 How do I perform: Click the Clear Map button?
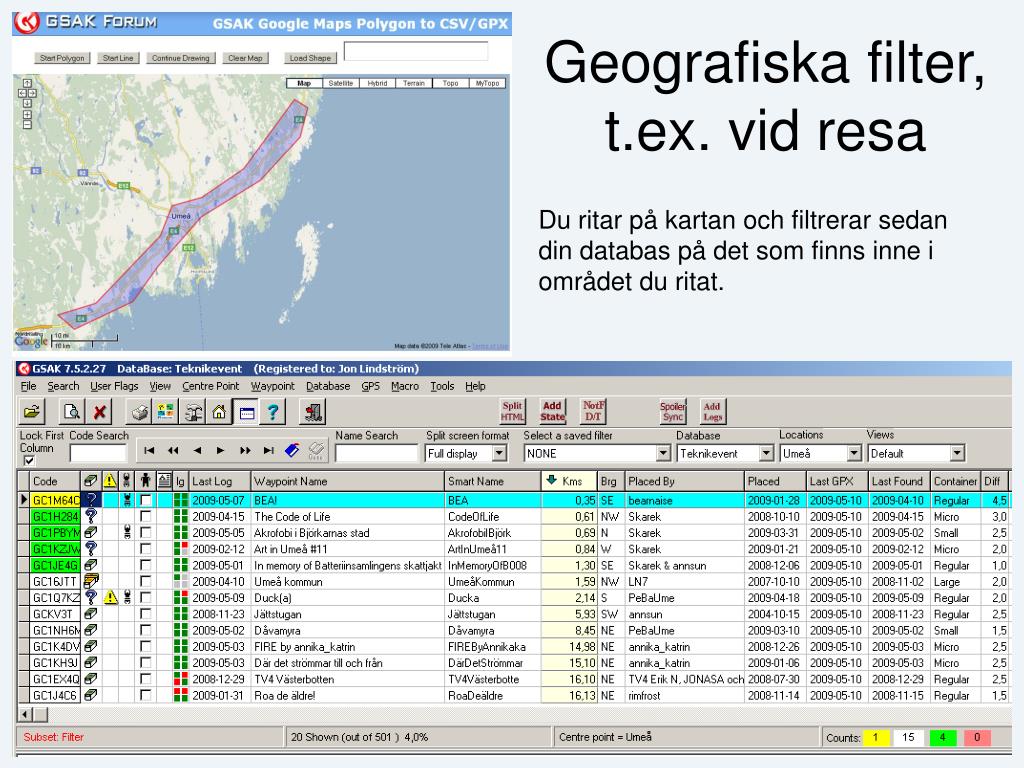[x=246, y=58]
